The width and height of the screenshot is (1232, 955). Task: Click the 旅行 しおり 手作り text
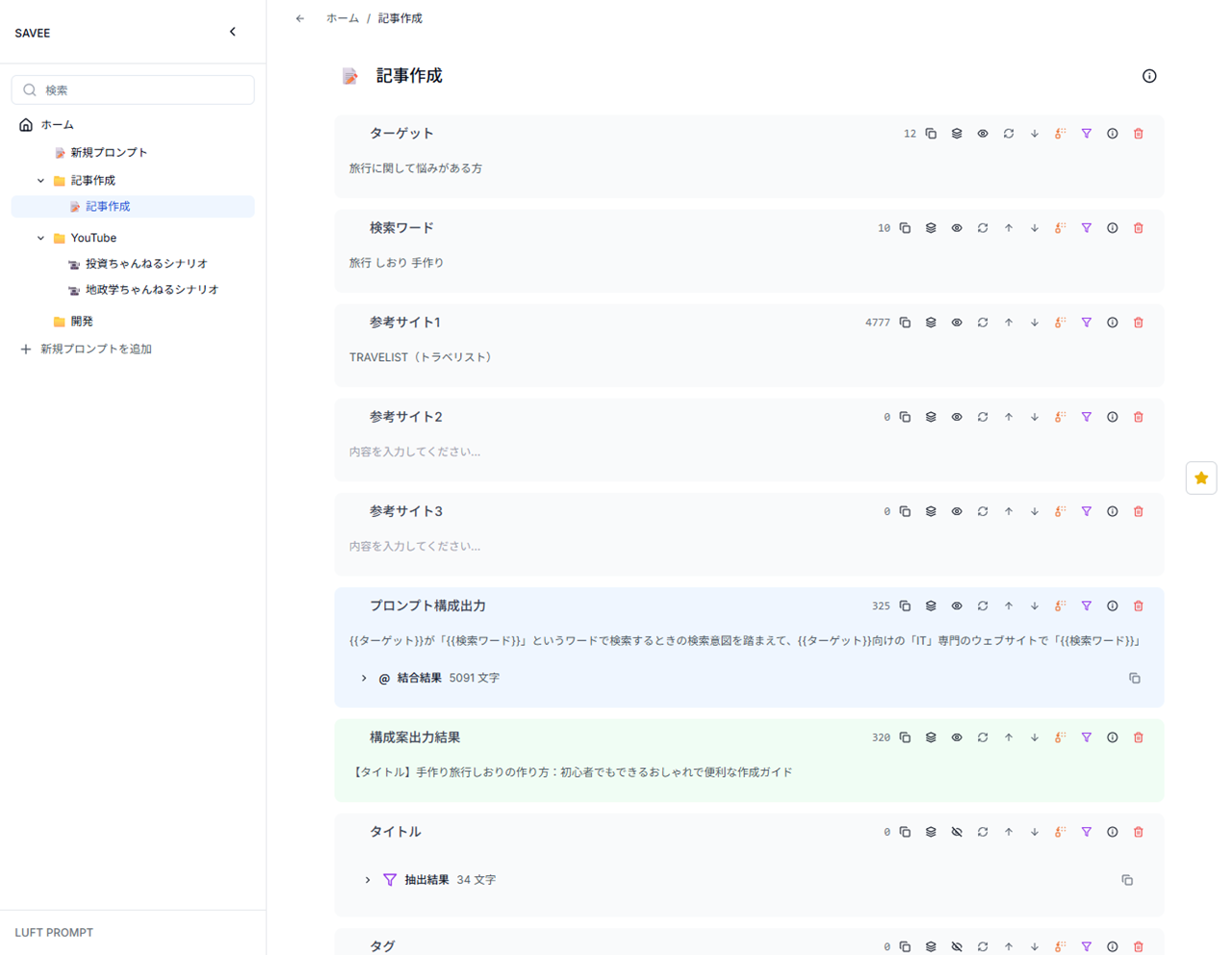(x=397, y=263)
